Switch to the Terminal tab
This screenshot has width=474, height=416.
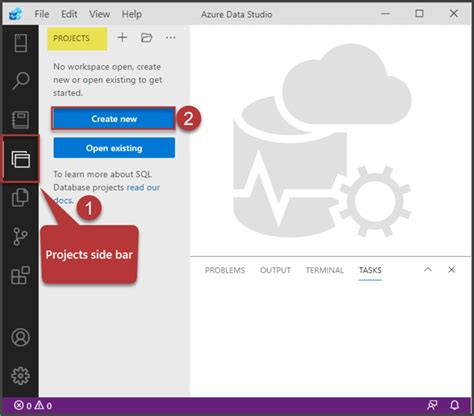pos(325,270)
